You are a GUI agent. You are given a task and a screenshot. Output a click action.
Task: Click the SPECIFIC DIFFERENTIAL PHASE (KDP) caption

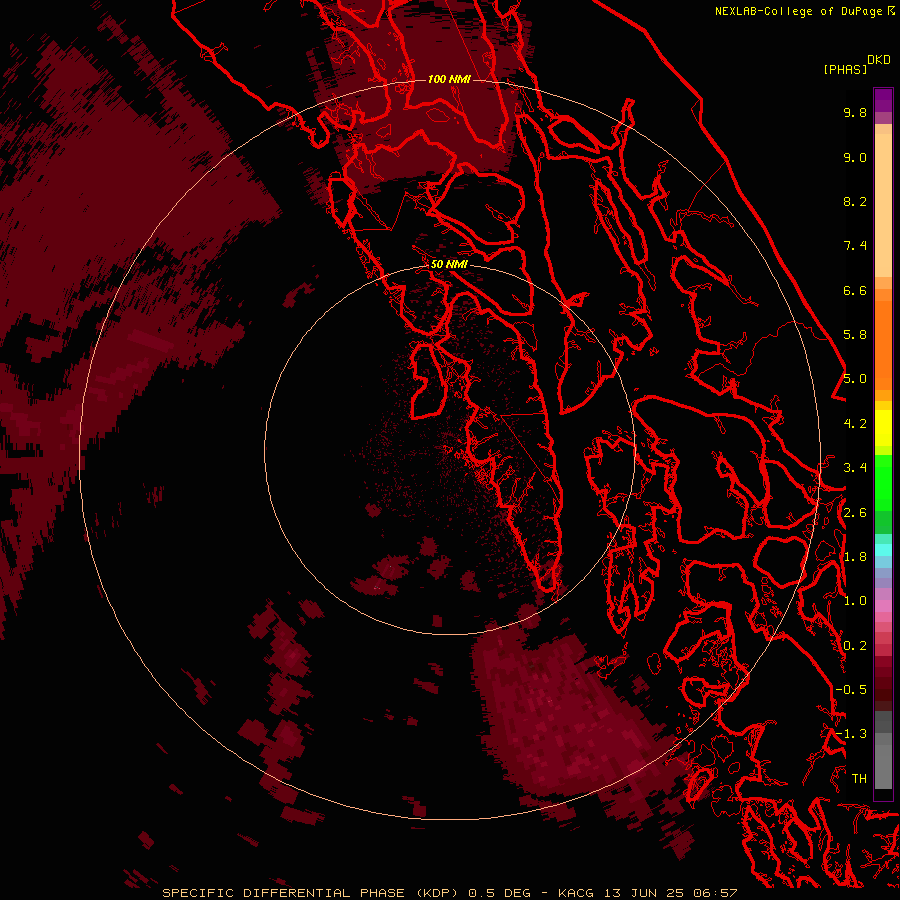(310, 893)
